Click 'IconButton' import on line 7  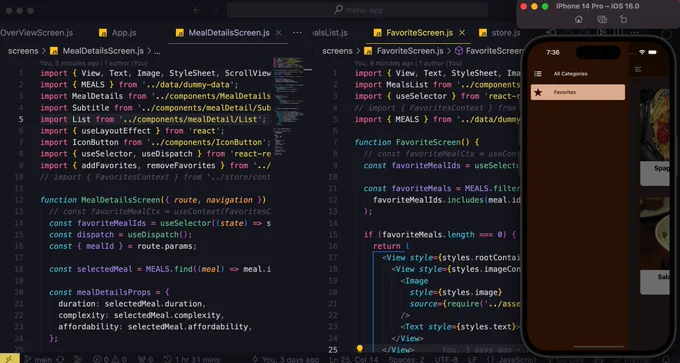click(95, 142)
